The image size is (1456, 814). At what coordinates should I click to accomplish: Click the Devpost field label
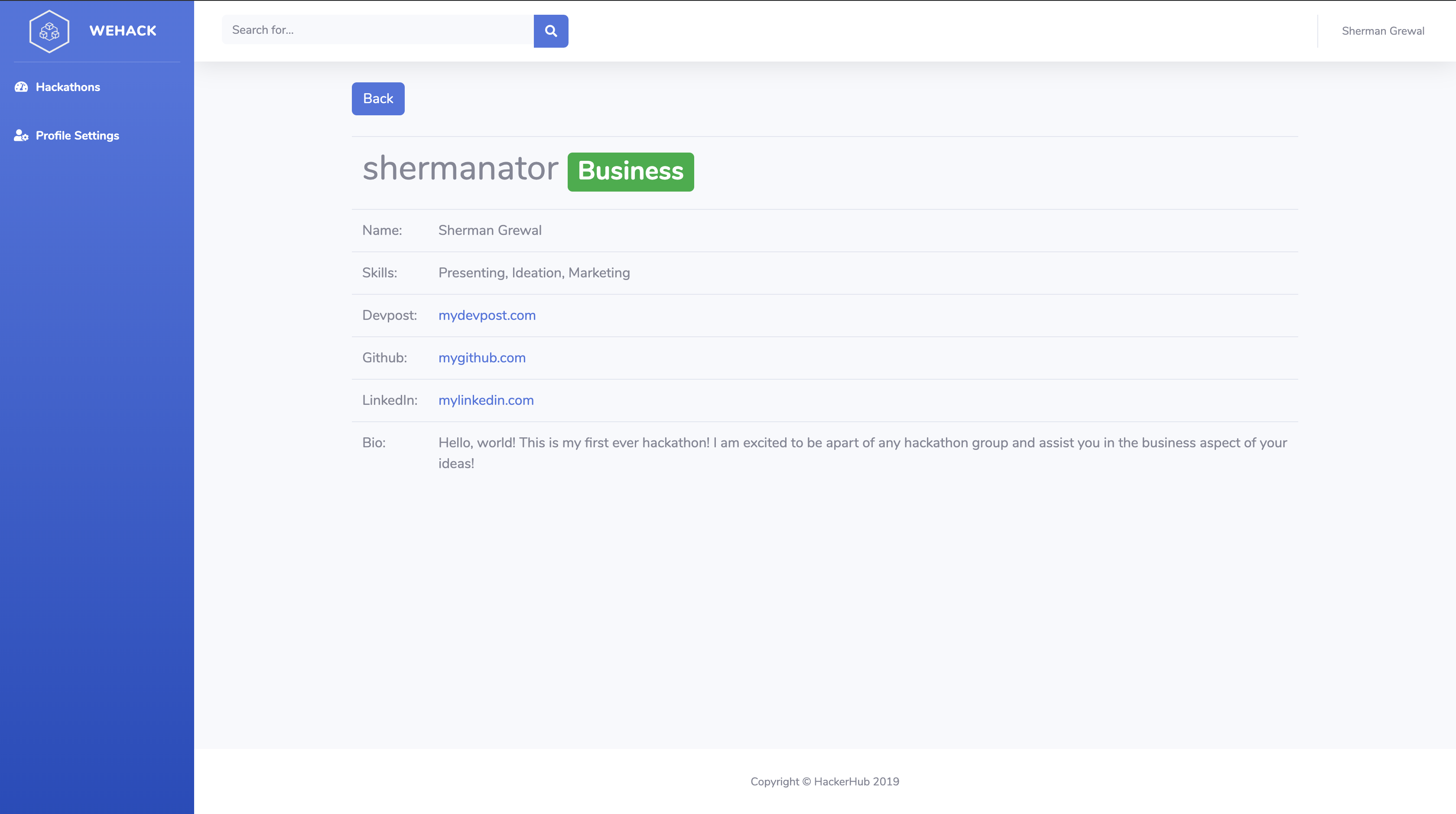point(390,316)
